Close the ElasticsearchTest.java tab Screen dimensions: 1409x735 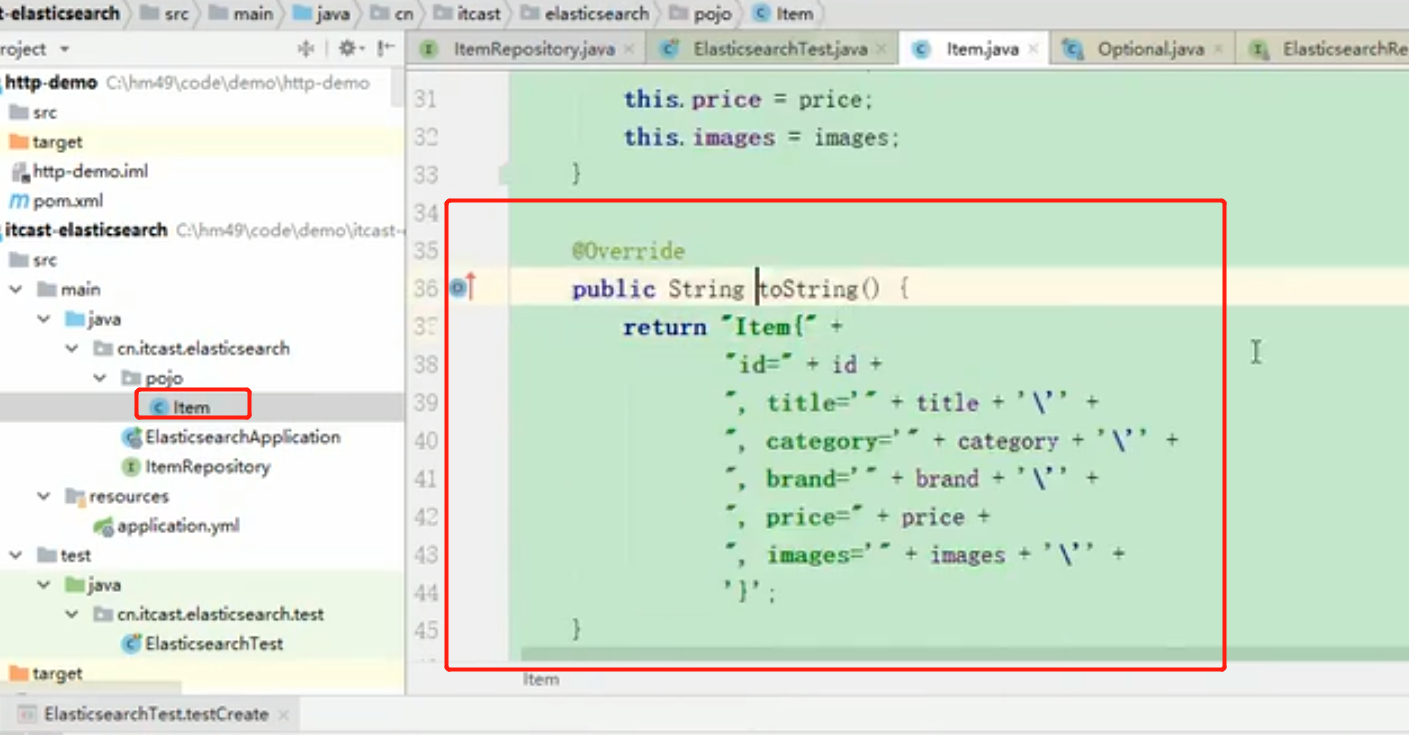point(881,49)
